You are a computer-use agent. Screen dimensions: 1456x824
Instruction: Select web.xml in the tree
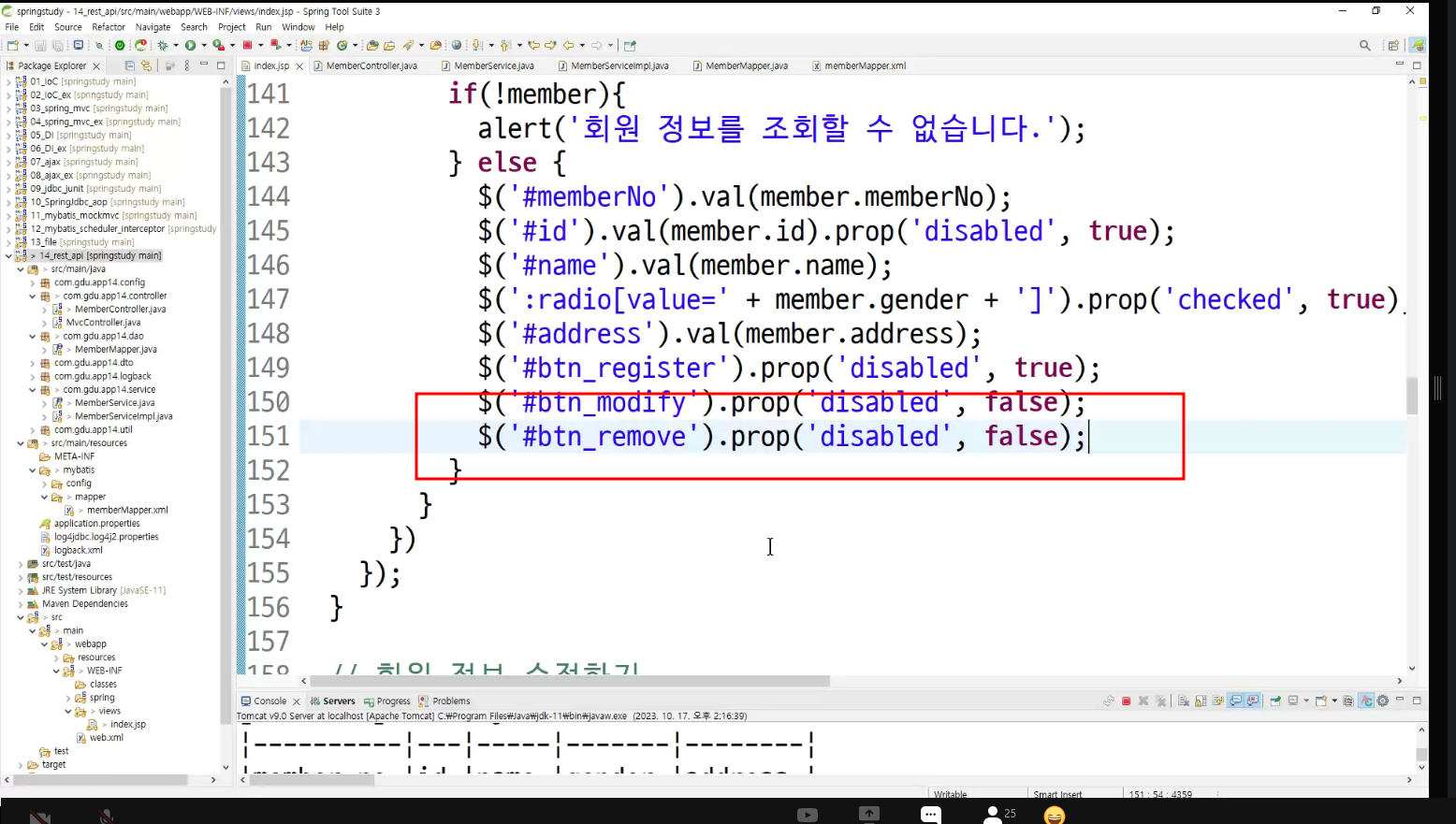pyautogui.click(x=107, y=738)
